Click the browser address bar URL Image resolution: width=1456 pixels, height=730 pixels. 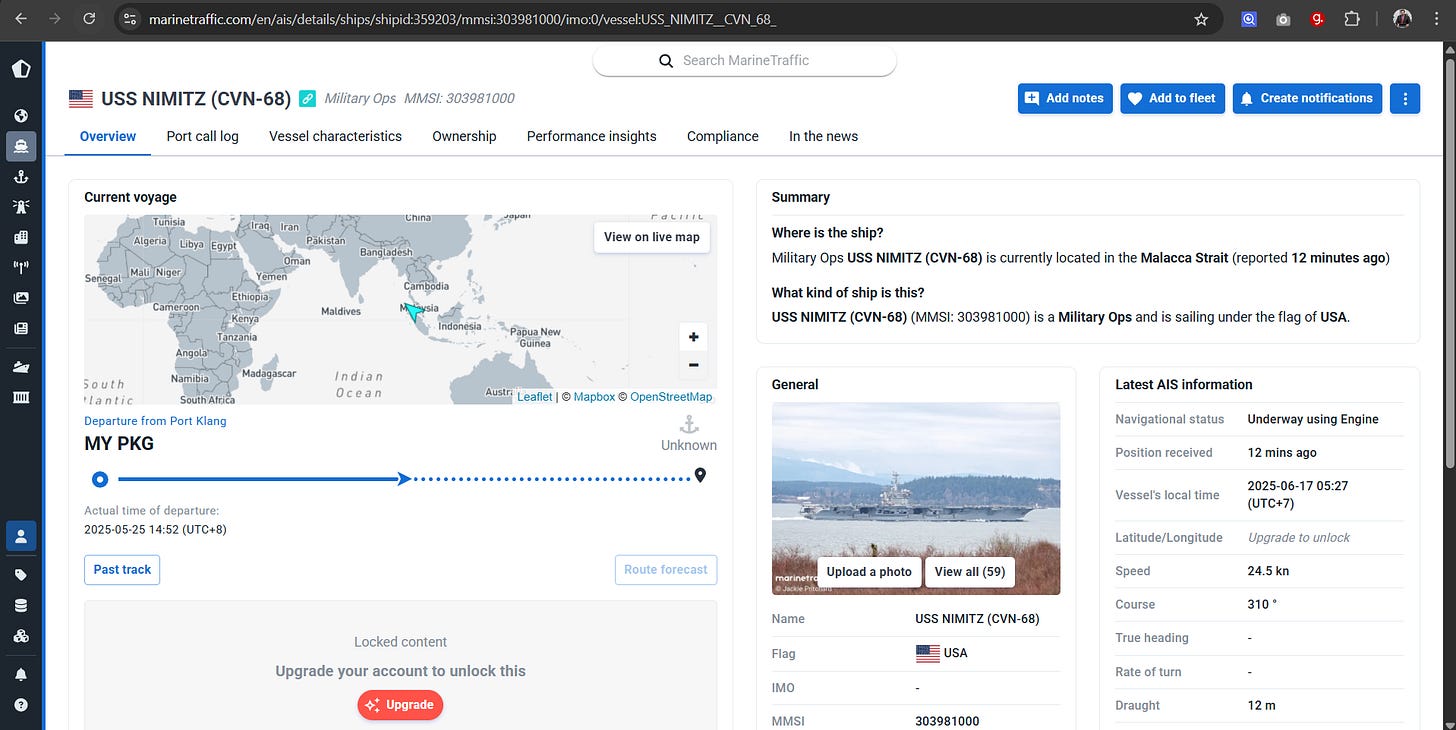(x=462, y=19)
